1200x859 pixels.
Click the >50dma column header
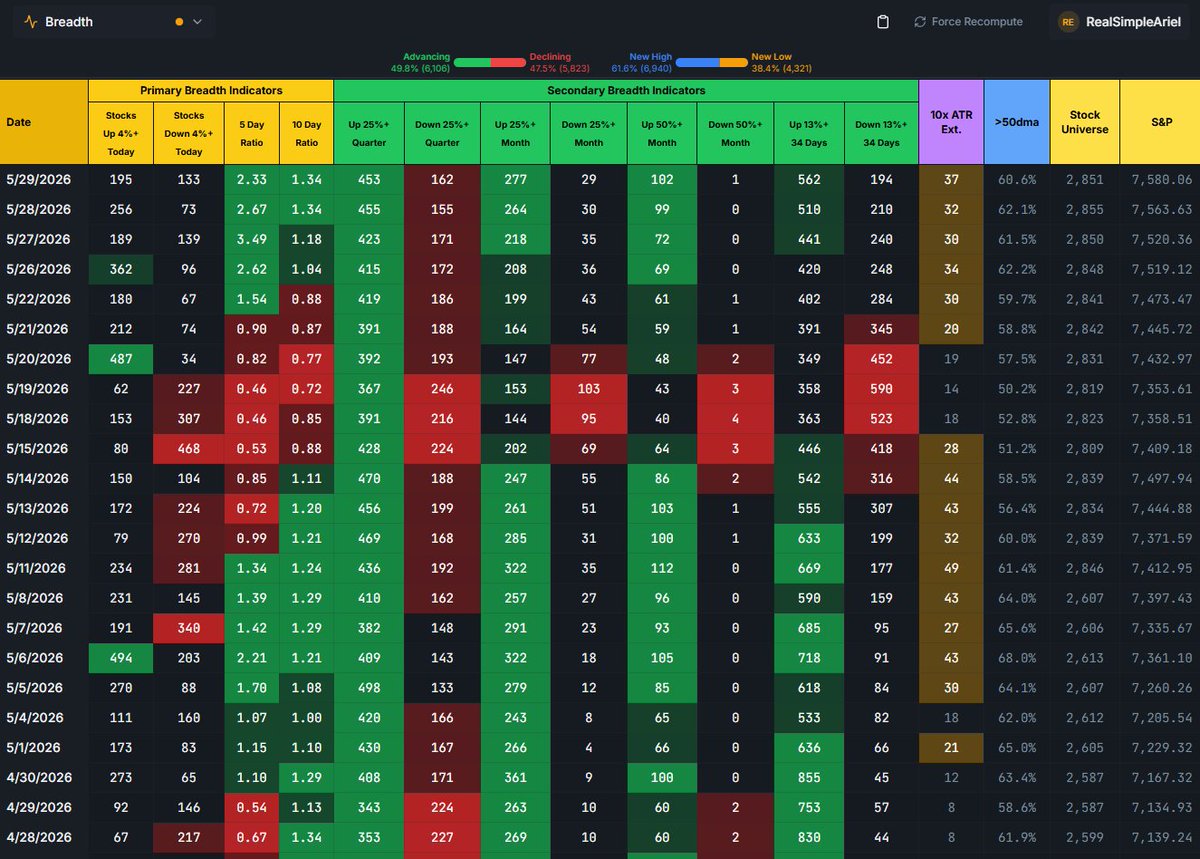click(x=1017, y=122)
